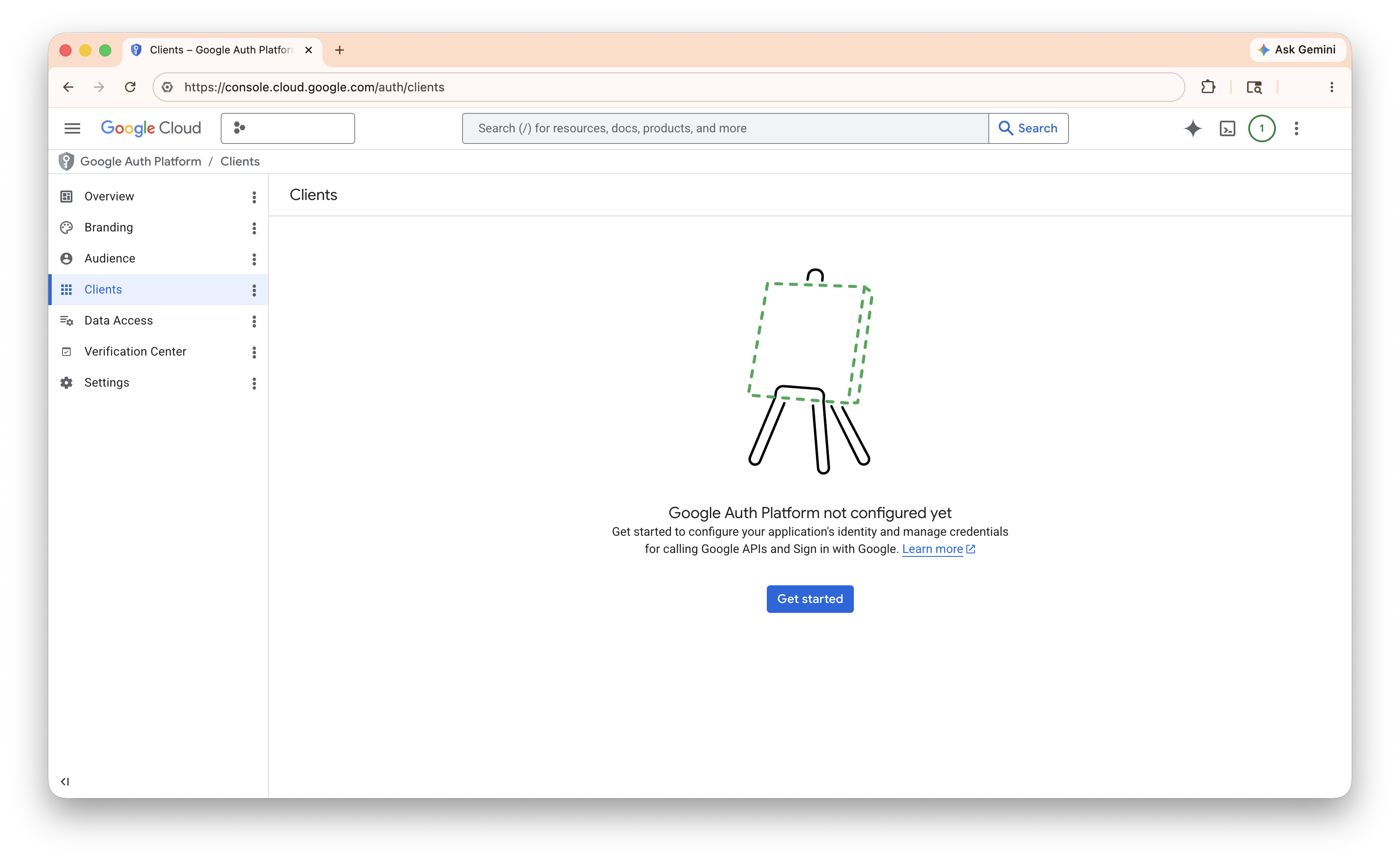The width and height of the screenshot is (1400, 862).
Task: Go back in browser history
Action: tap(69, 87)
